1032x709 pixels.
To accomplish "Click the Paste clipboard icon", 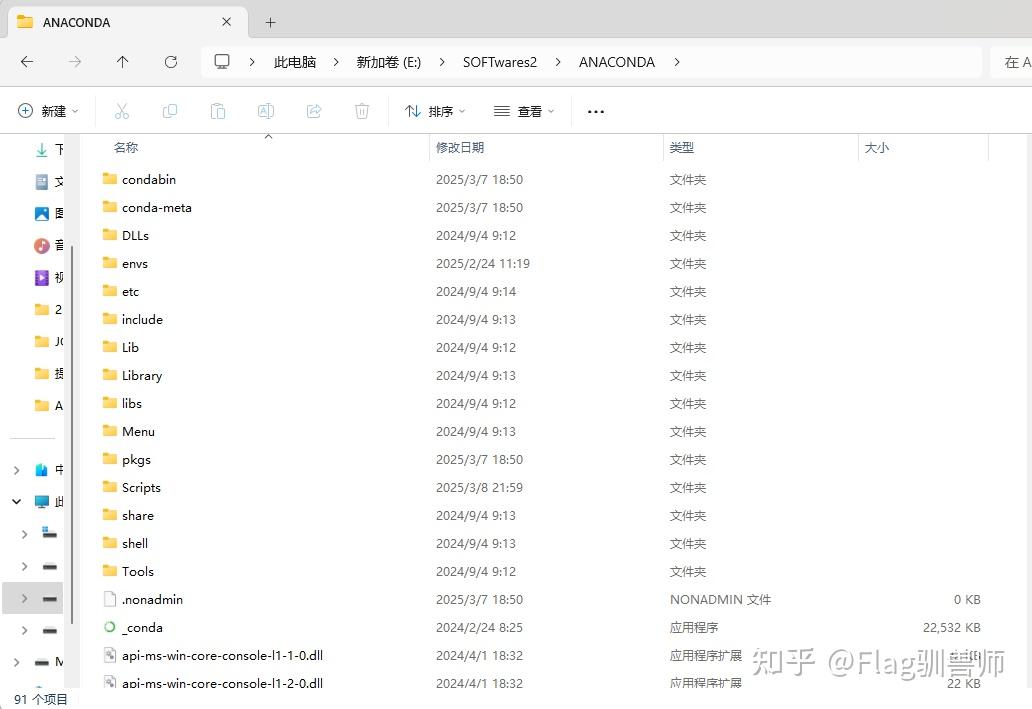I will coord(218,111).
